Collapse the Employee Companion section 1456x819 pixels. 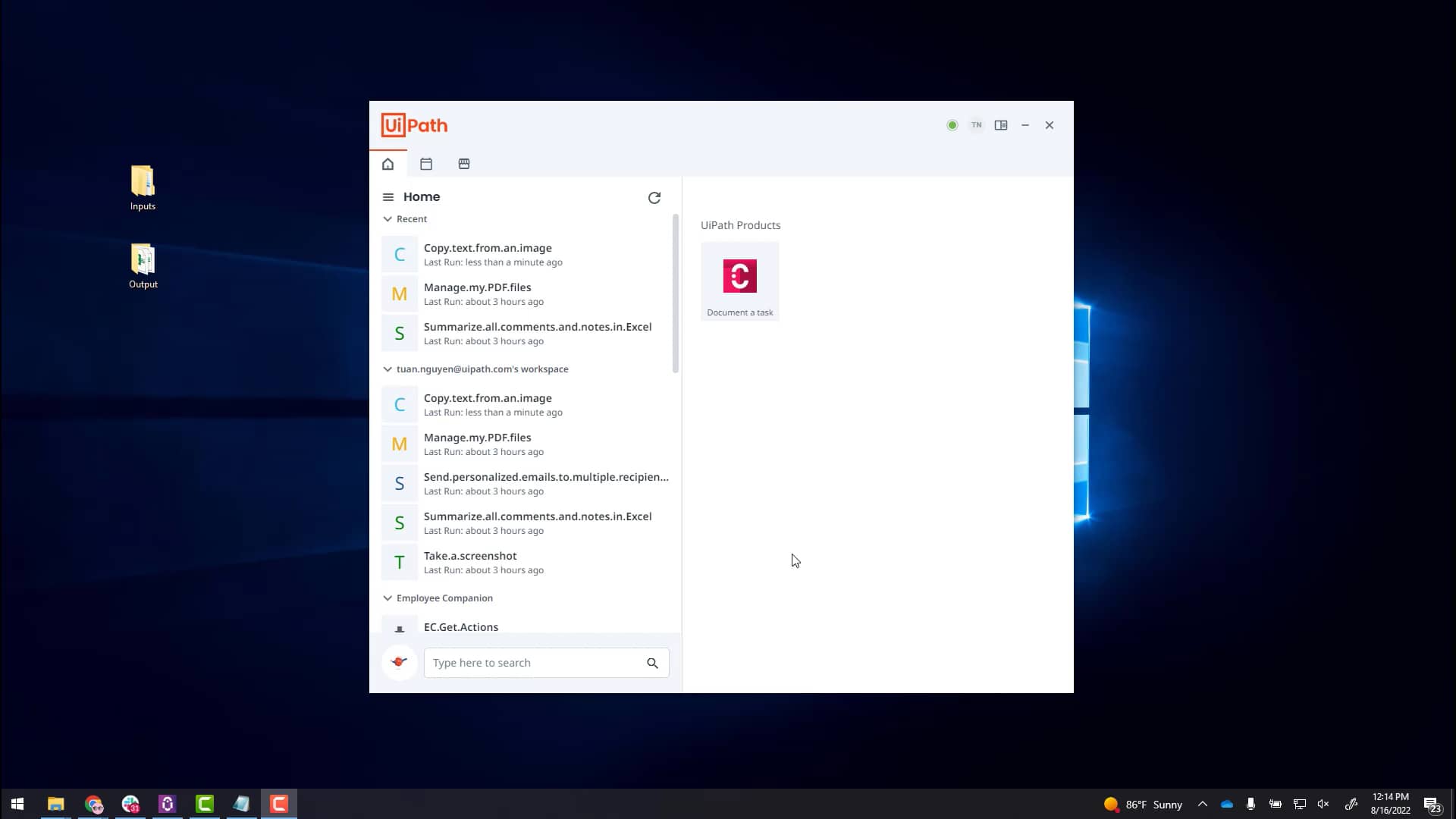point(388,598)
